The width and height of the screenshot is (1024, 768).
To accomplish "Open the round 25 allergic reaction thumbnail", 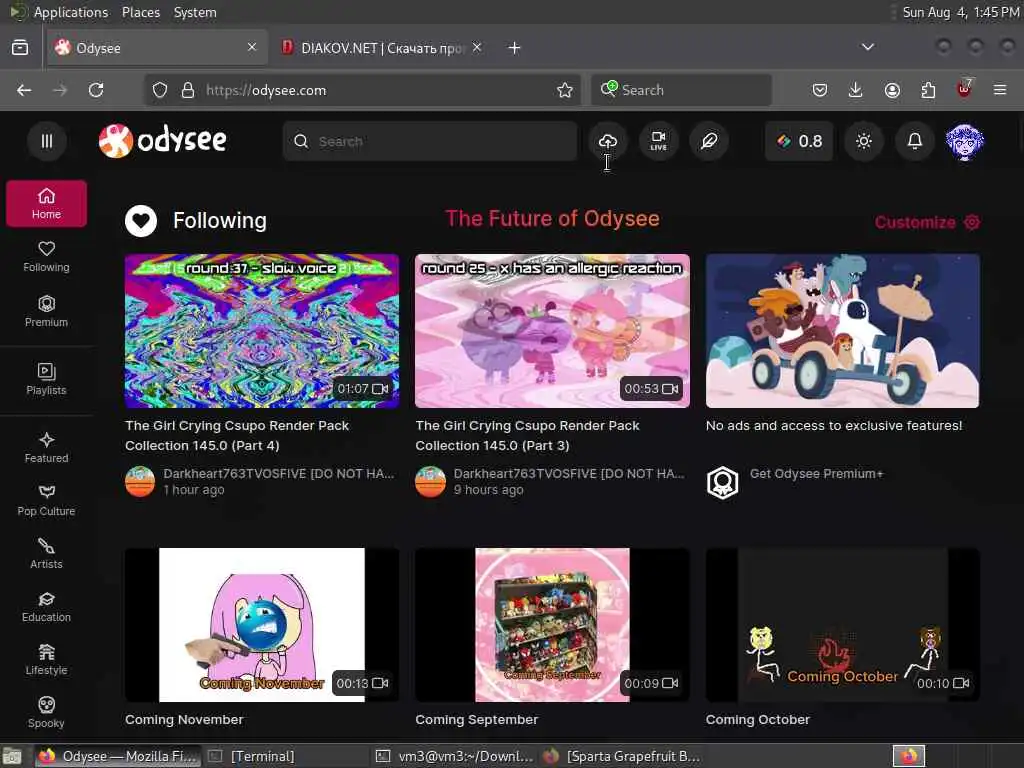I will click(552, 331).
